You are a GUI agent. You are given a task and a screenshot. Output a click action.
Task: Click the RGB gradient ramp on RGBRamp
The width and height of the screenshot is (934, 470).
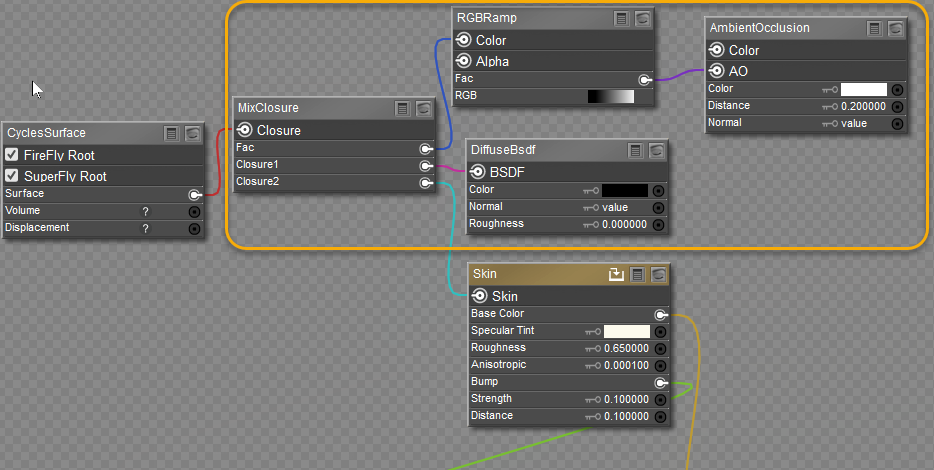click(611, 97)
